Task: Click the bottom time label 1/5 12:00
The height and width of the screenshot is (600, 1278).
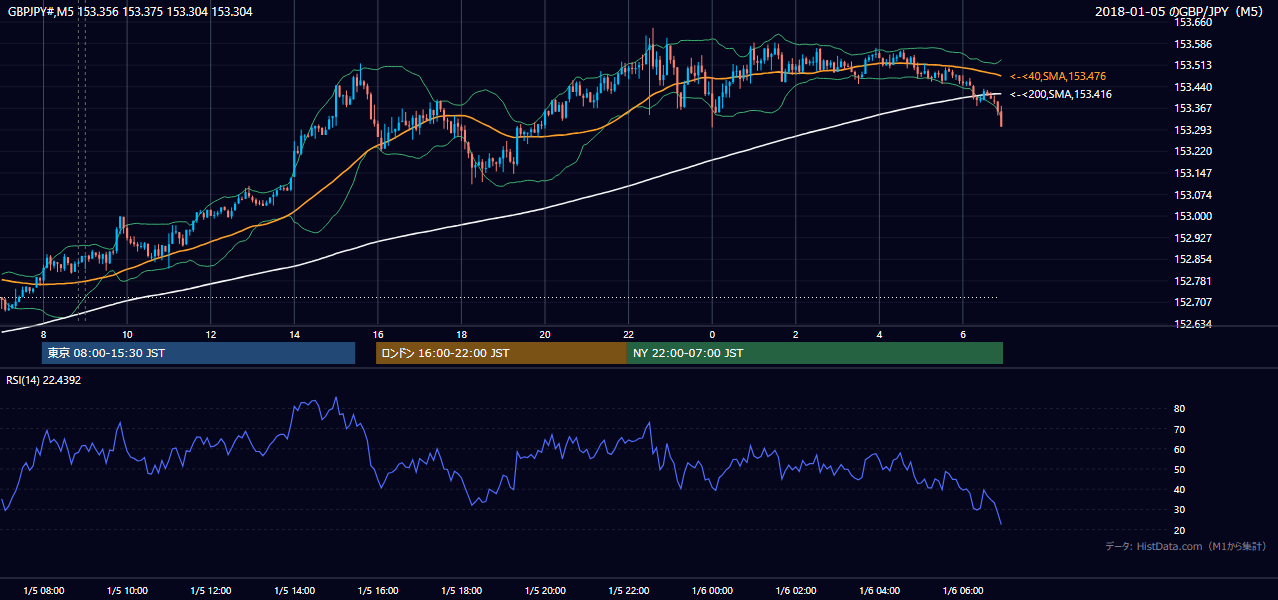Action: (211, 591)
